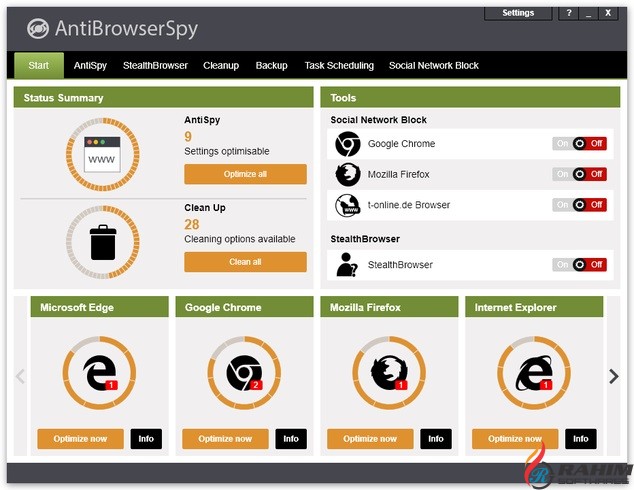The width and height of the screenshot is (634, 490).
Task: Optimize Mozilla Firefox now
Action: click(x=370, y=439)
